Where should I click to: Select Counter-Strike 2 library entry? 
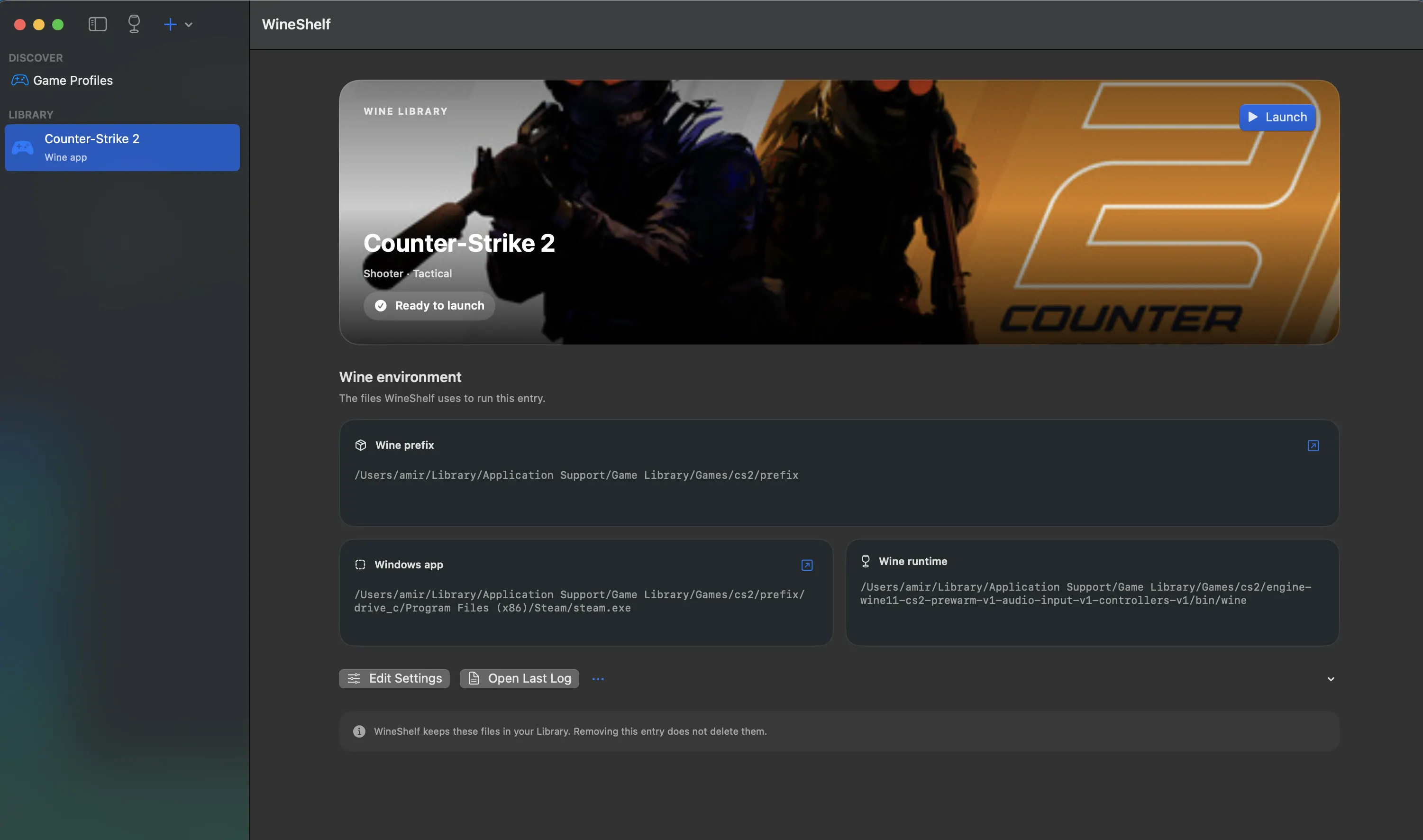(x=122, y=148)
